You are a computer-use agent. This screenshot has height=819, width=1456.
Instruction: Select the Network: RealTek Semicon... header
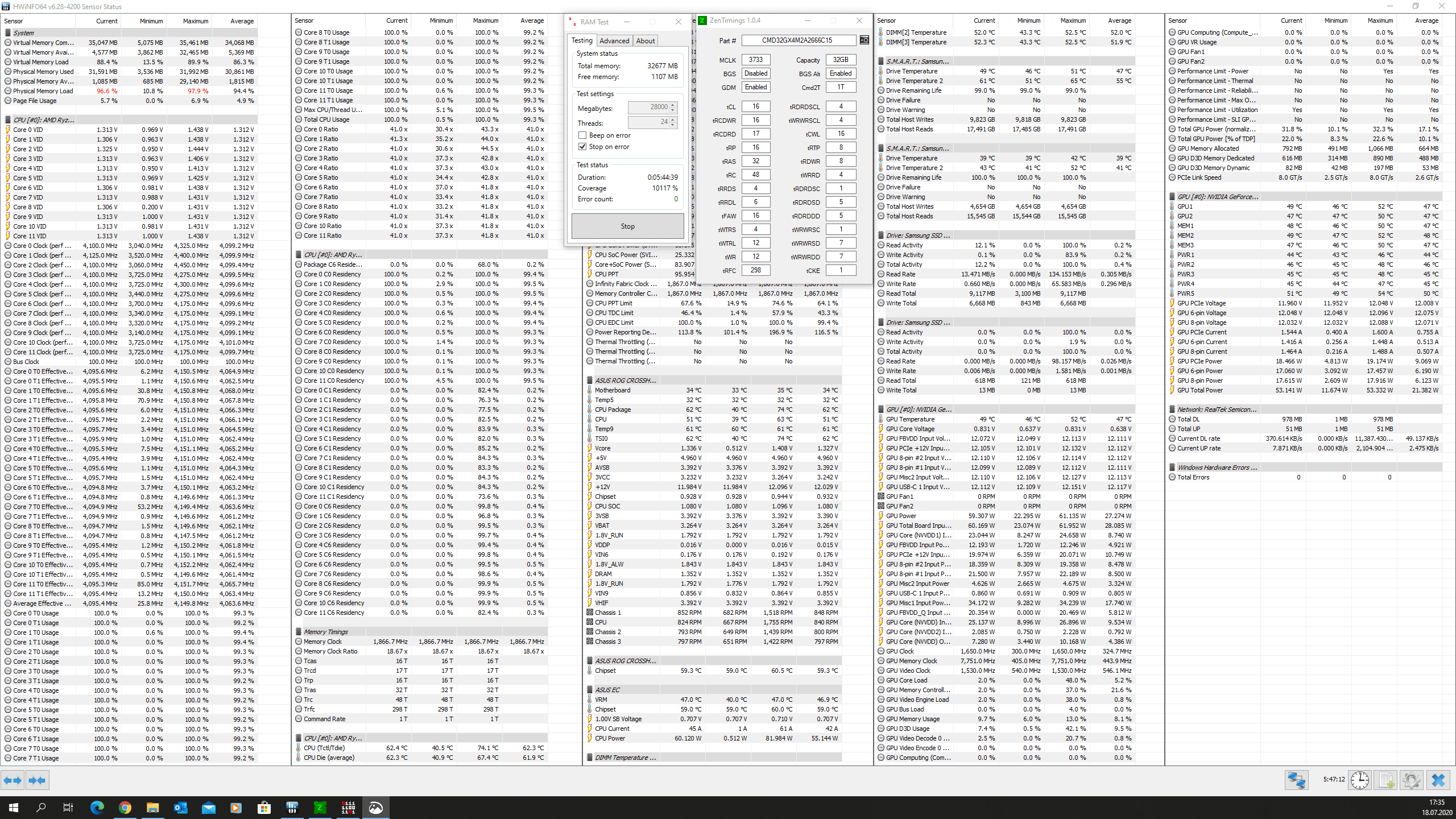[1305, 409]
